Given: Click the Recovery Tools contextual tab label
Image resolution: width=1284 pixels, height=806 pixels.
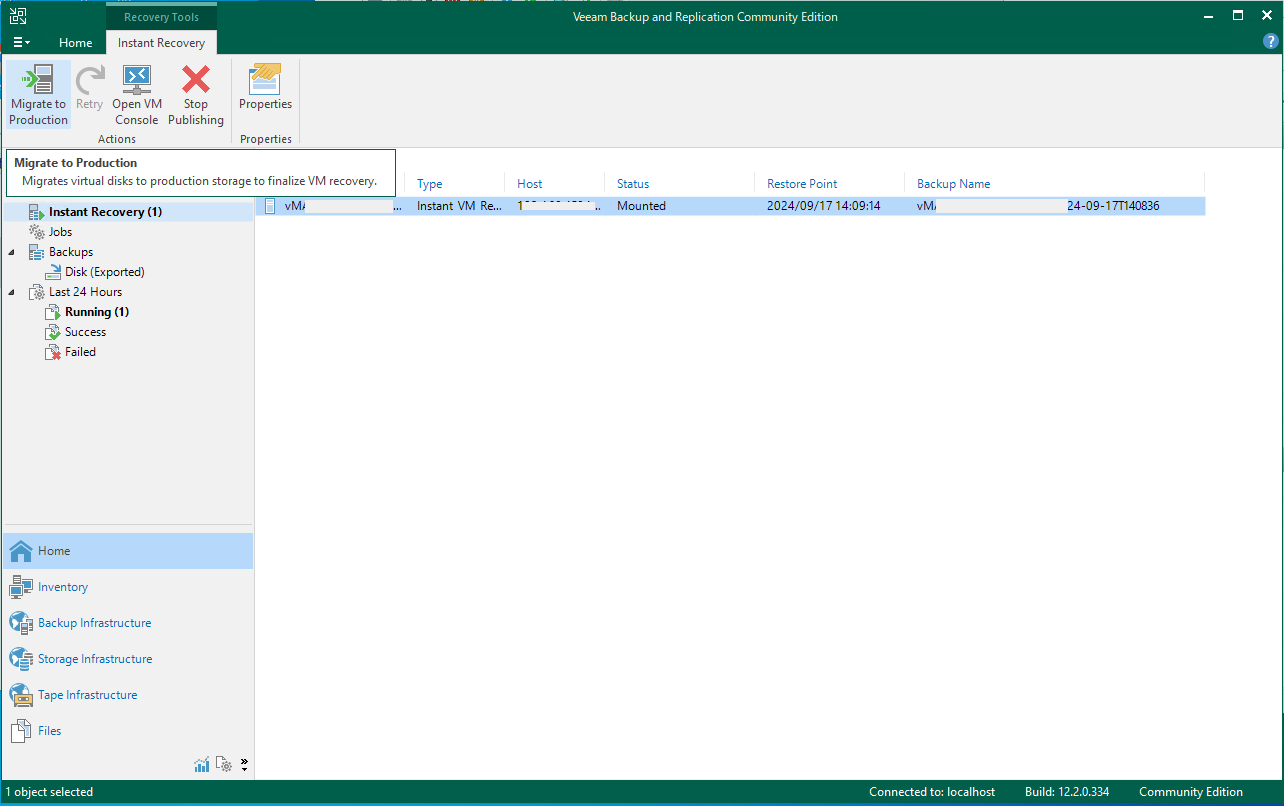Looking at the screenshot, I should click(161, 17).
